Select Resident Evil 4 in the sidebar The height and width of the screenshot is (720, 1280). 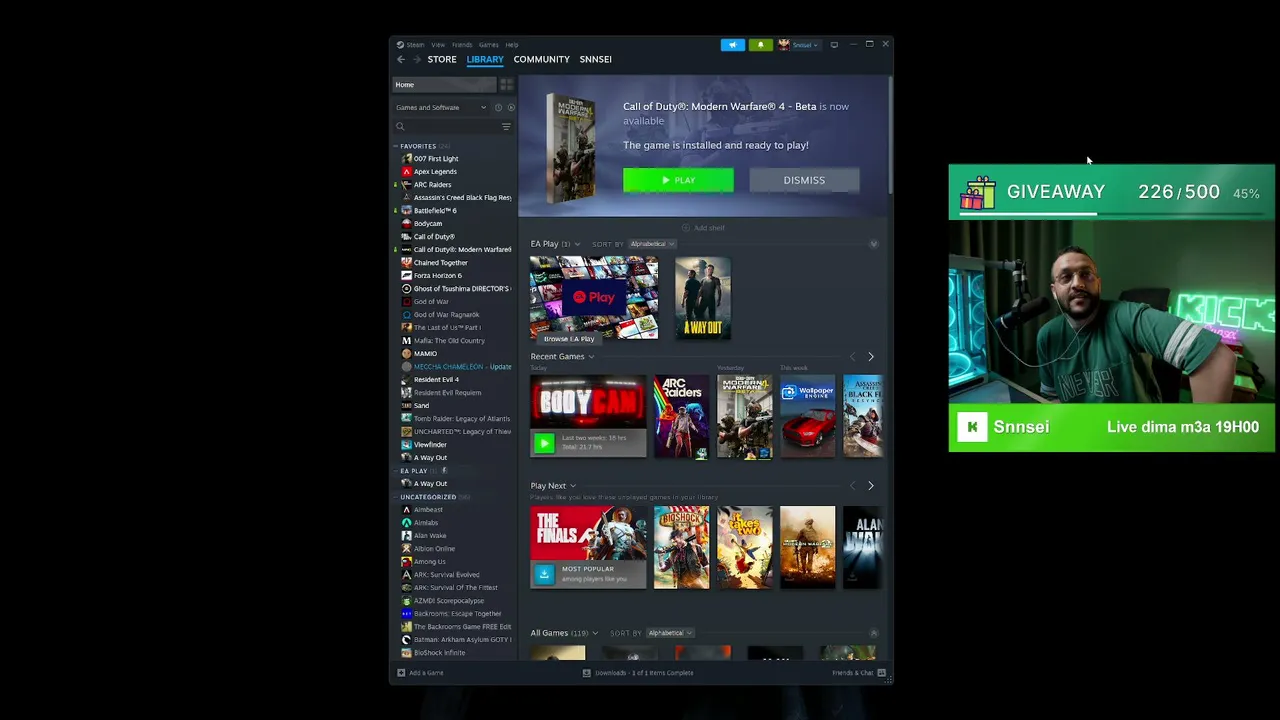pyautogui.click(x=436, y=380)
